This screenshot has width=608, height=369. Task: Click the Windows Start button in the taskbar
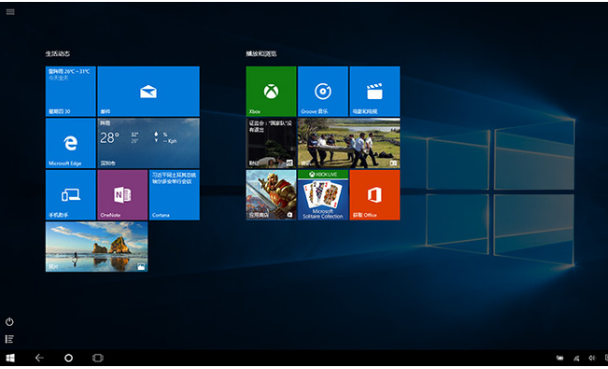pyautogui.click(x=10, y=358)
